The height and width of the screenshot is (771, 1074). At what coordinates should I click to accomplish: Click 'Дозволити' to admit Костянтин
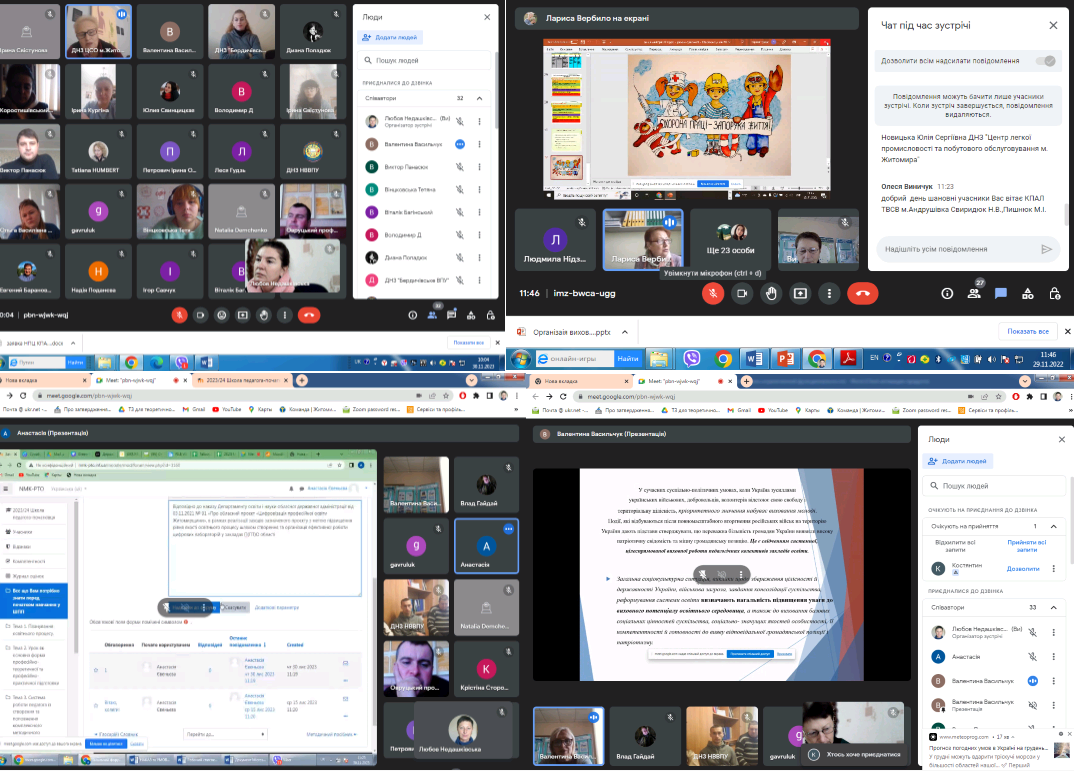pyautogui.click(x=1022, y=568)
